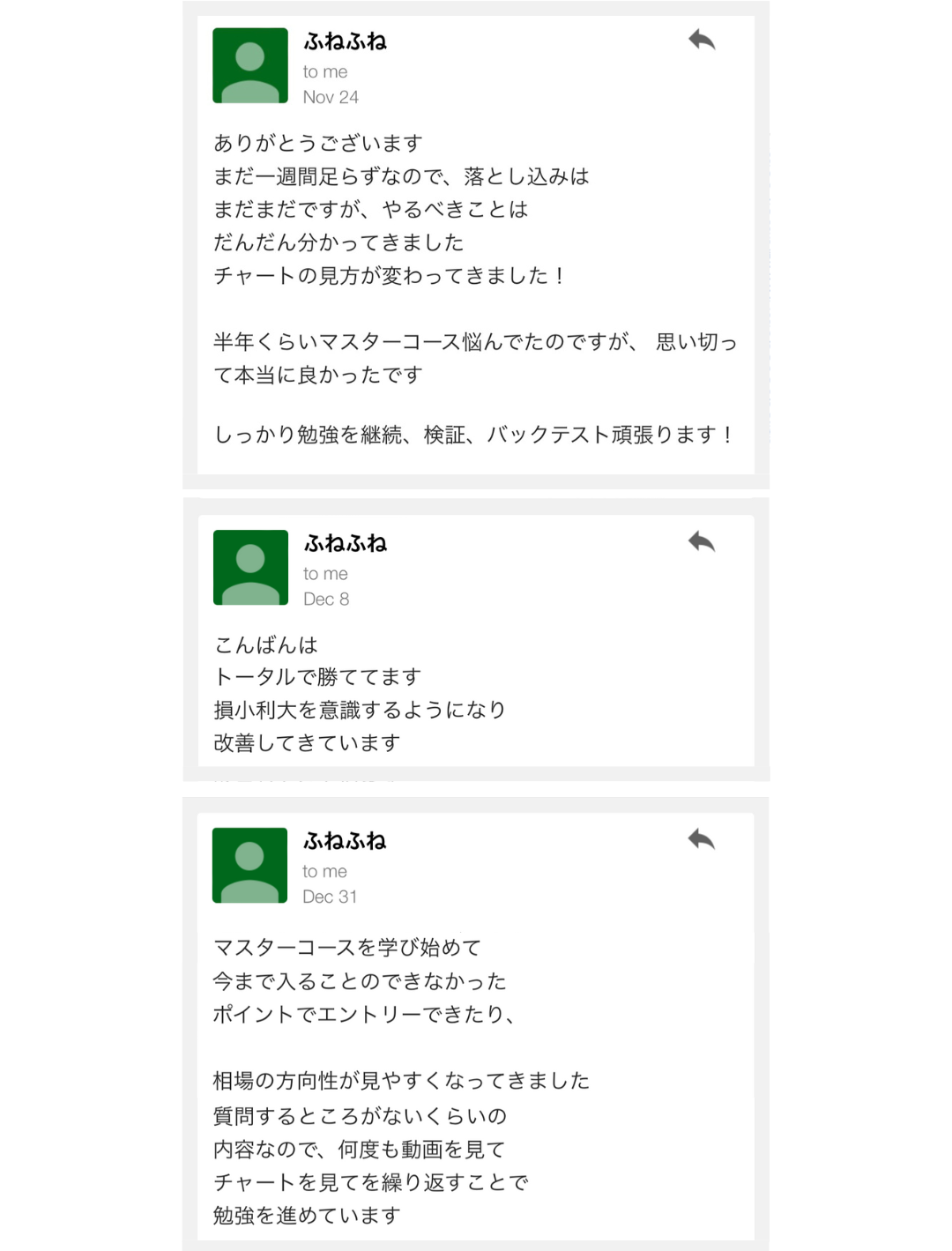
Task: Click the こんばんは greeting line
Action: pos(266,644)
